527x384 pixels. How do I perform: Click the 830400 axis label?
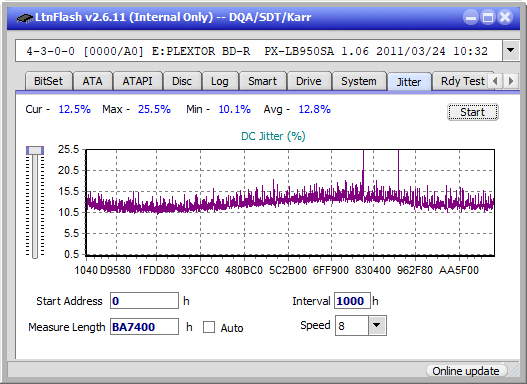[373, 270]
